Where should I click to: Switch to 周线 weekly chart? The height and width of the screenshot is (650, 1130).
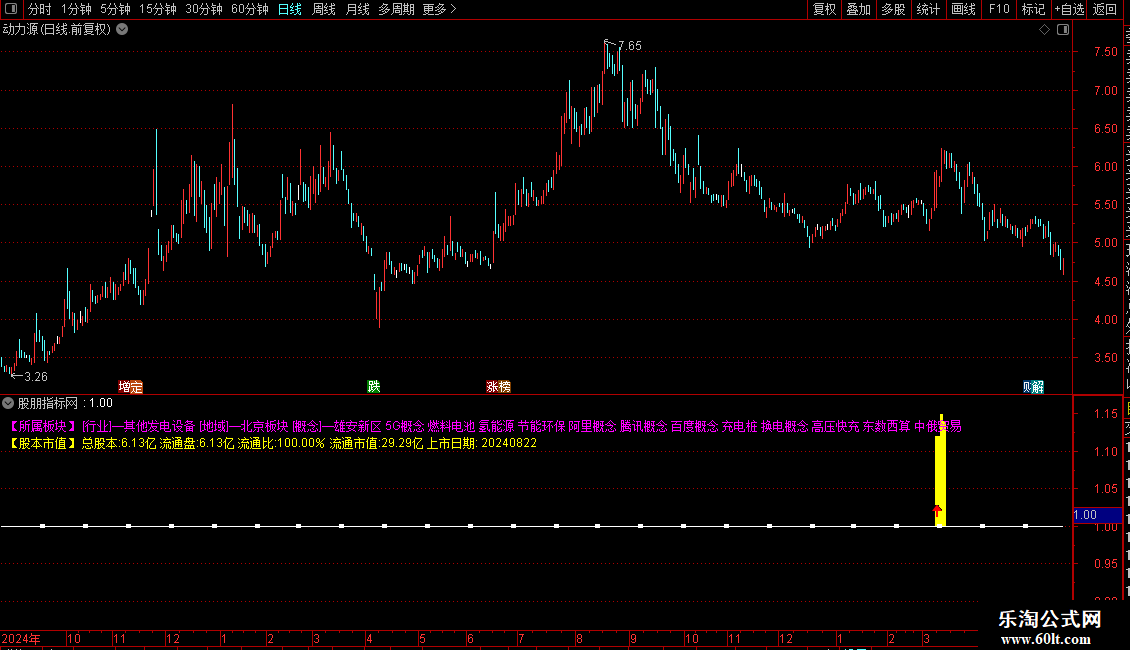click(x=324, y=9)
